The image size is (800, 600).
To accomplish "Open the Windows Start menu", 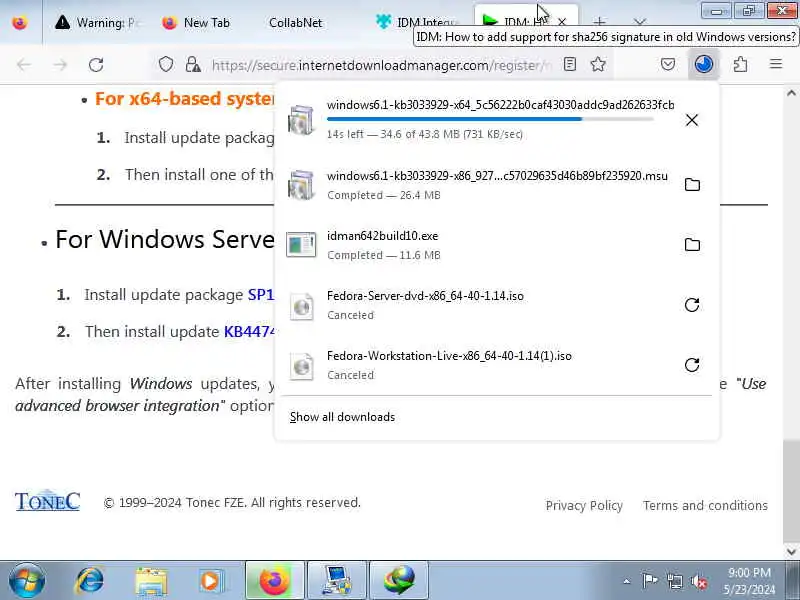I will click(x=26, y=580).
